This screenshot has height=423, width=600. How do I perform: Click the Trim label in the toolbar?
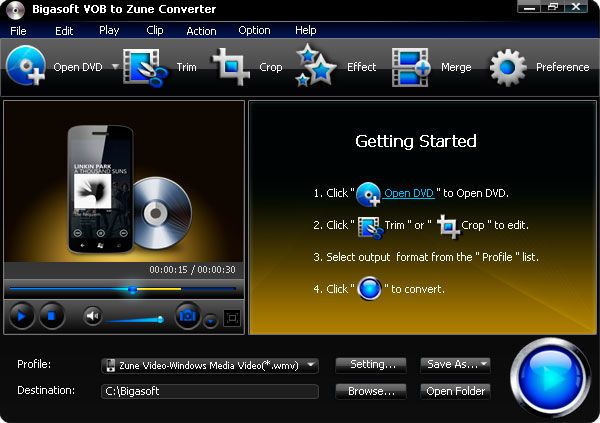186,67
